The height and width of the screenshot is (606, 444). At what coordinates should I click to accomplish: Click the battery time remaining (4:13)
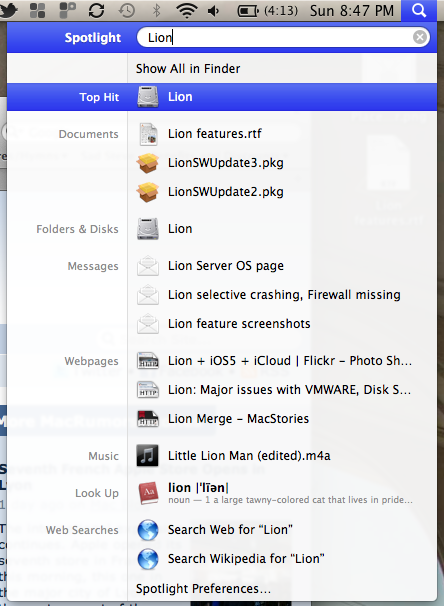click(x=281, y=11)
